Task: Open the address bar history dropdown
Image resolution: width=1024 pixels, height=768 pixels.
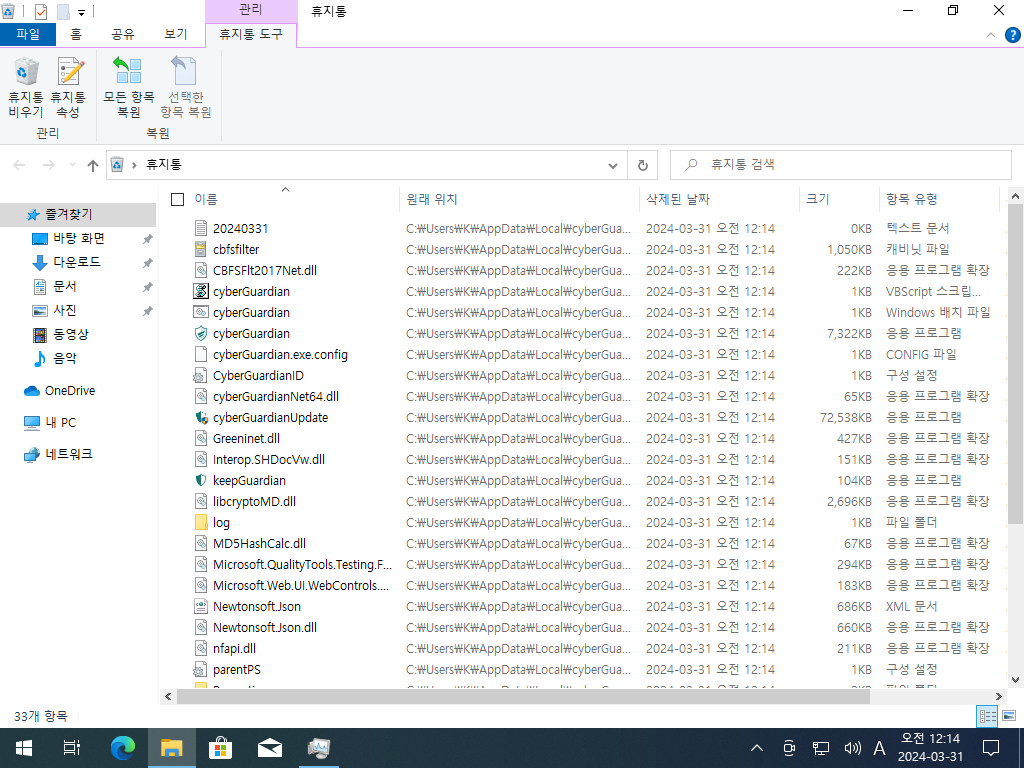Action: pos(613,165)
